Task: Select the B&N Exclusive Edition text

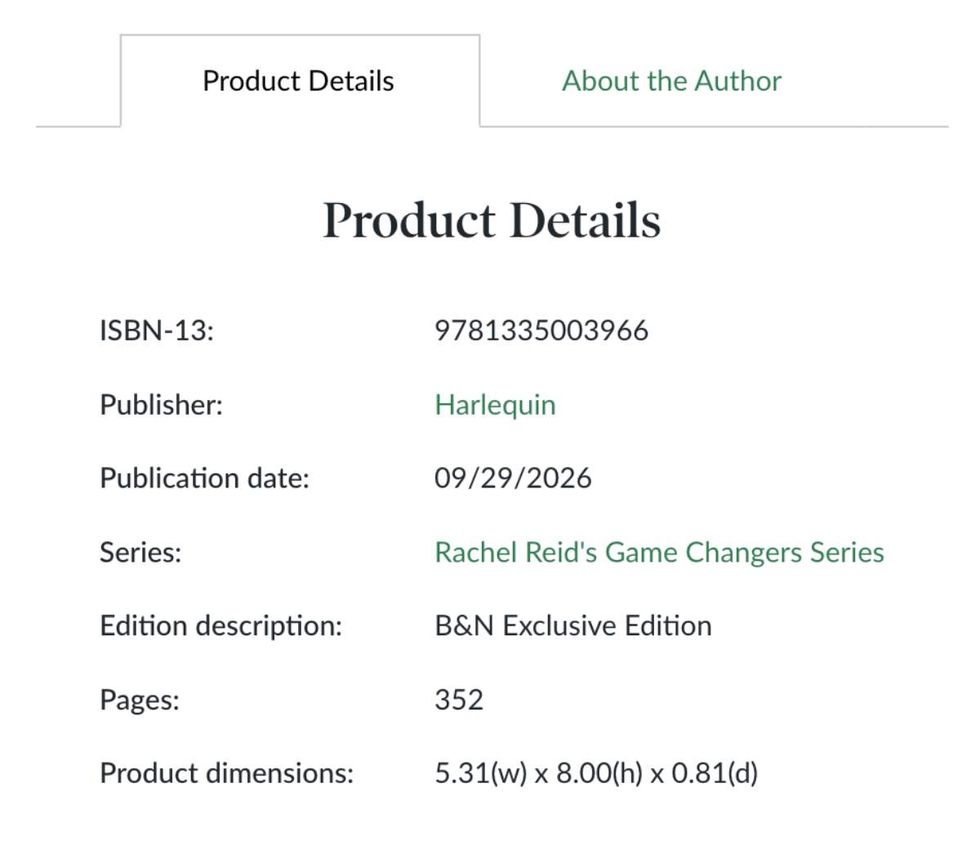Action: 572,625
